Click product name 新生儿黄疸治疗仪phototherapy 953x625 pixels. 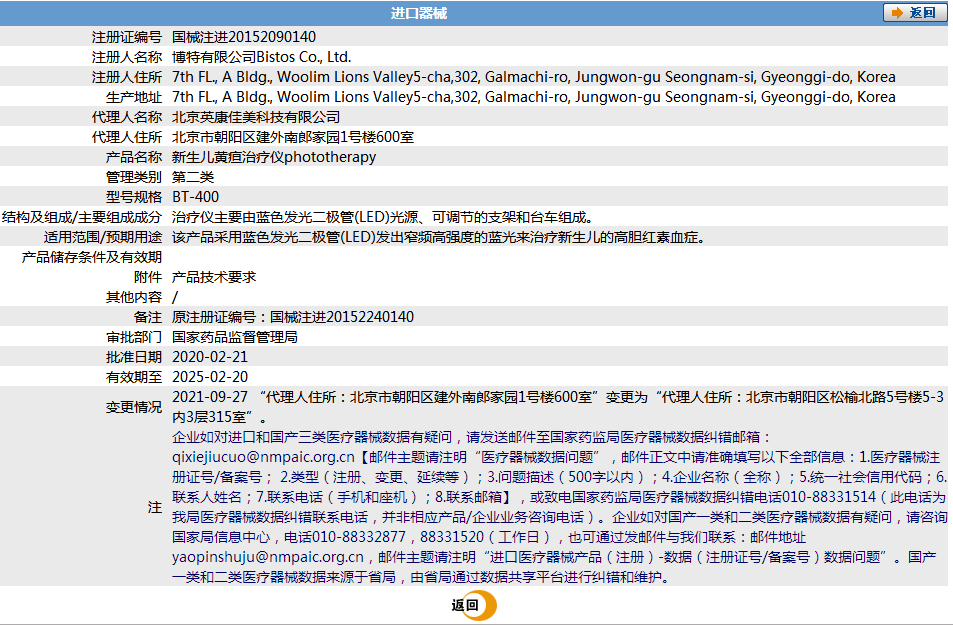point(274,157)
